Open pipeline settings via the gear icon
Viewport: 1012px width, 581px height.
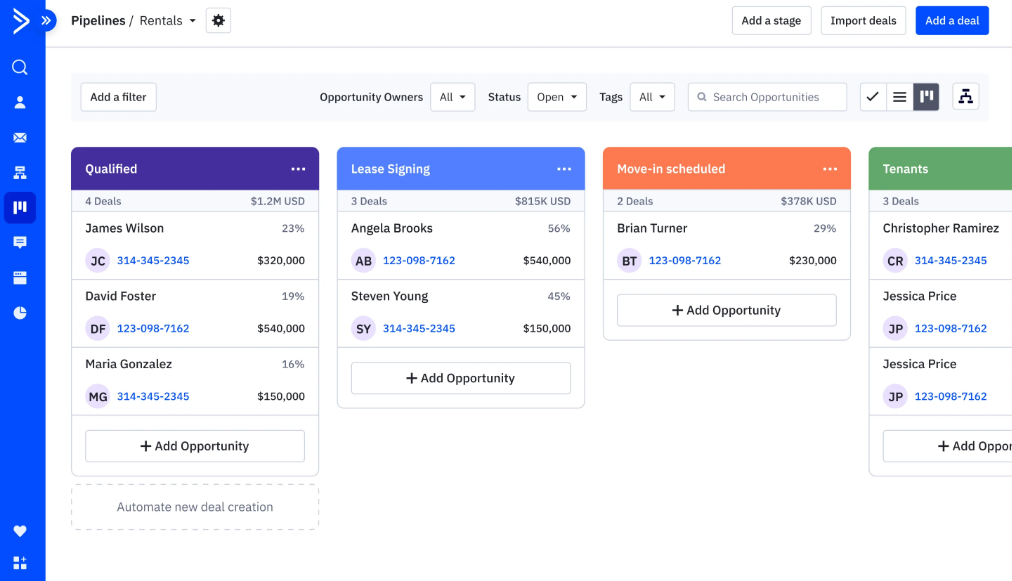coord(218,20)
